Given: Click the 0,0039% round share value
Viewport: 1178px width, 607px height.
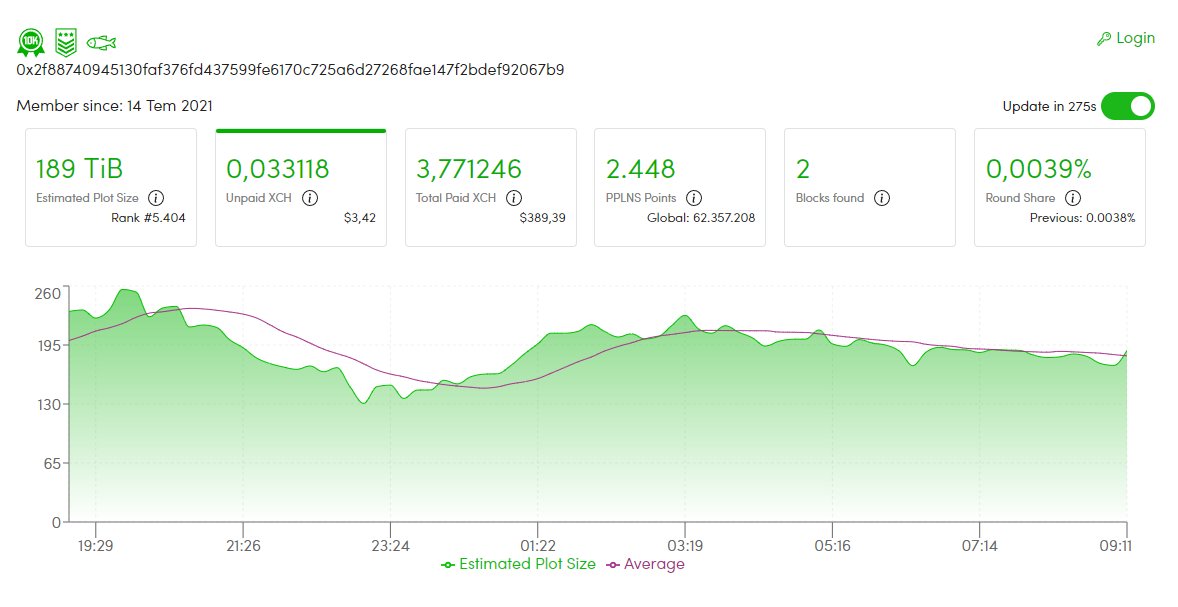Looking at the screenshot, I should (1039, 169).
